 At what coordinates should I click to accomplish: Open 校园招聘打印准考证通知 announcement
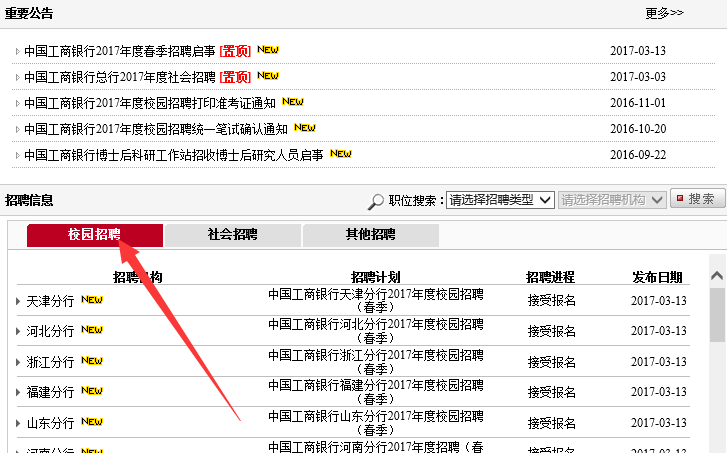pyautogui.click(x=150, y=103)
